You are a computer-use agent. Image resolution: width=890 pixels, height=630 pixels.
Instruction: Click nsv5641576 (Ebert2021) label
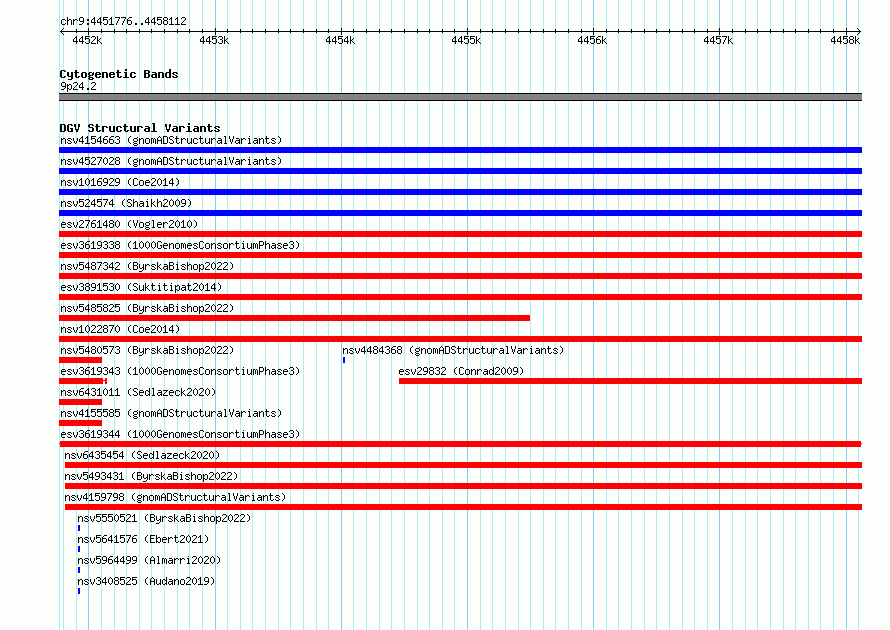click(143, 539)
